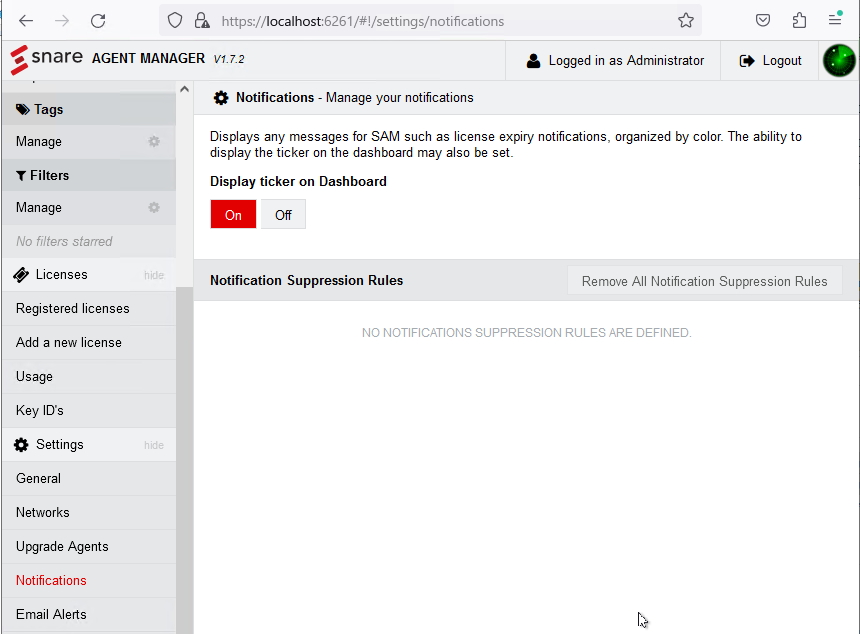The width and height of the screenshot is (860, 634).
Task: Click the gear icon next to Filters Manage
Action: point(154,207)
